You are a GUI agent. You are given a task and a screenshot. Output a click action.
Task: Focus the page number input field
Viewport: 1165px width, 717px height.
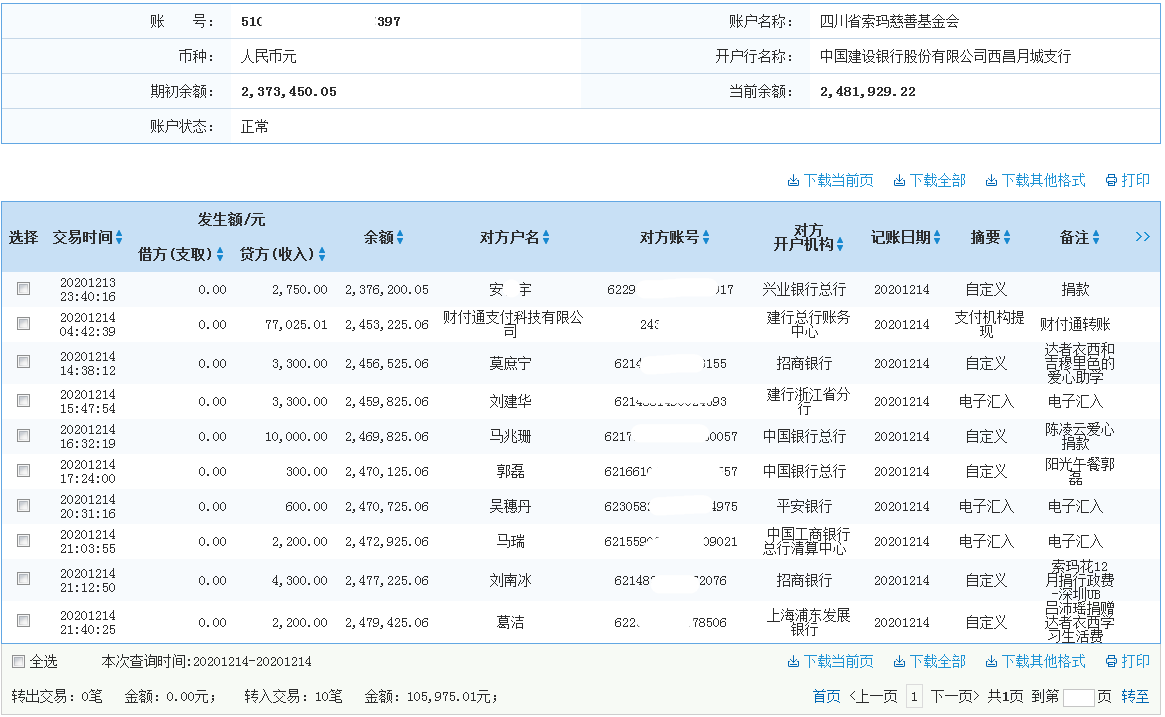tap(1078, 697)
